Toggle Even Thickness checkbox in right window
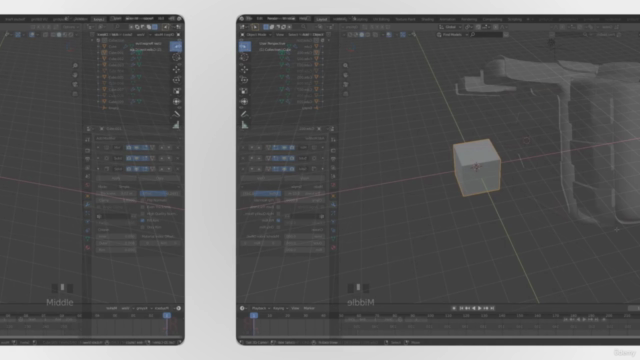Viewport: 640px width, 360px height. tap(278, 207)
